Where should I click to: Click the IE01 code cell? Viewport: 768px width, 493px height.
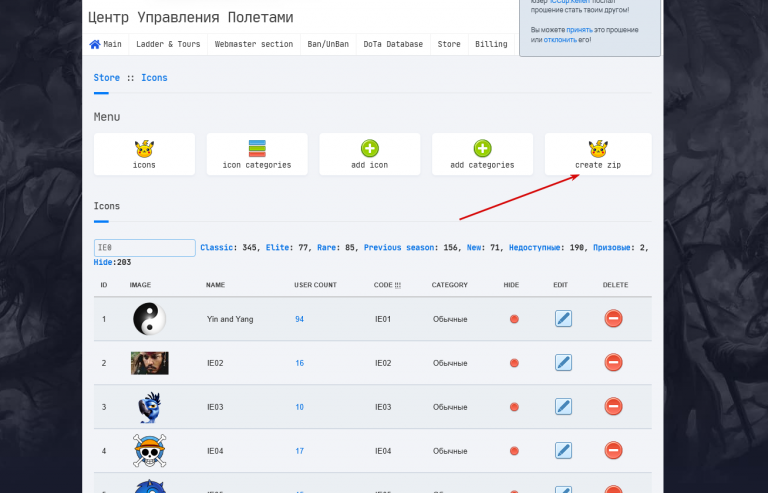coord(383,319)
